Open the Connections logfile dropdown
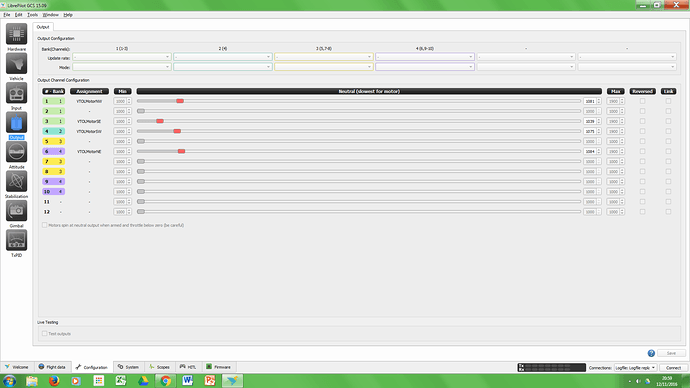 (x=635, y=367)
